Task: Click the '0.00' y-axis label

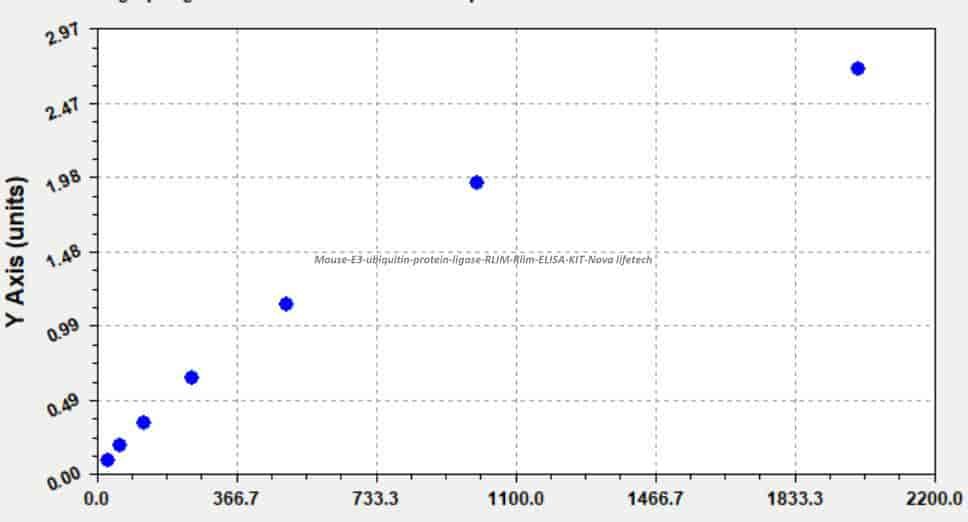Action: 64,478
